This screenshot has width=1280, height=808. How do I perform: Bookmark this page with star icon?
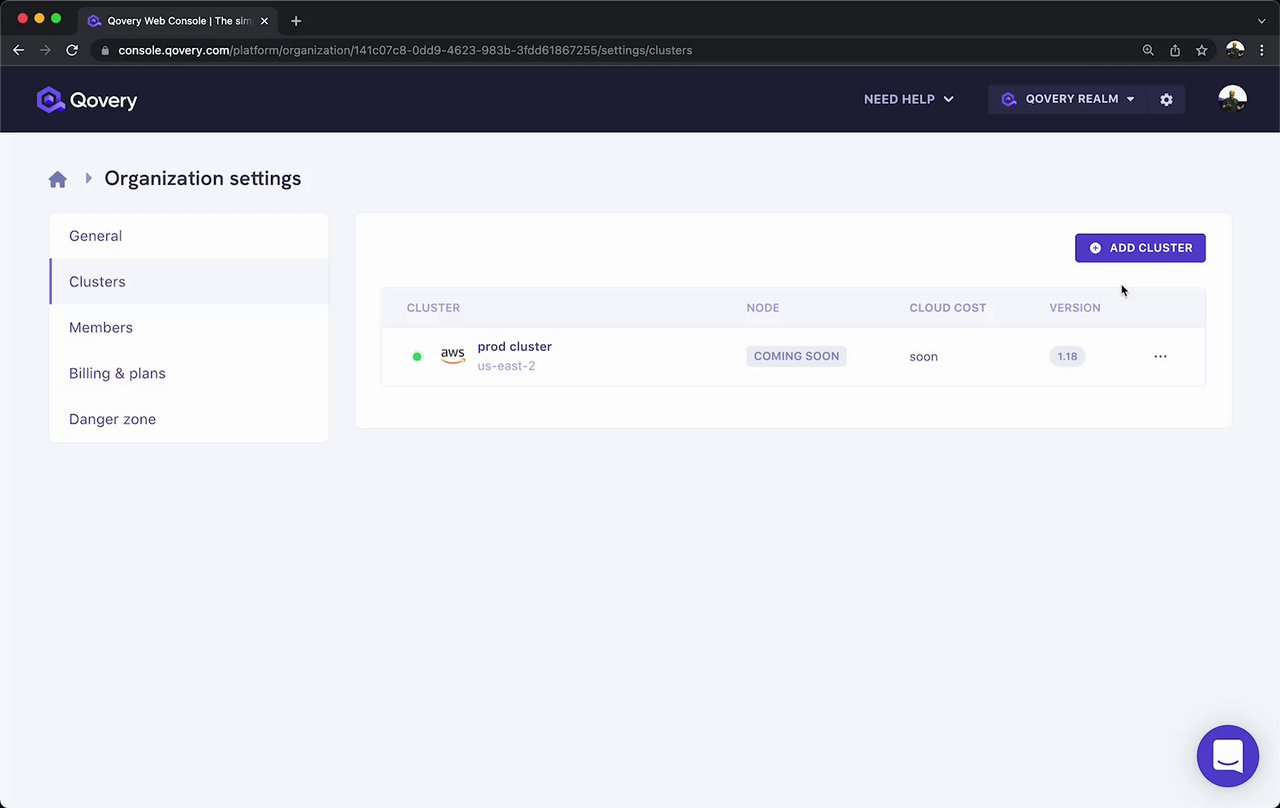coord(1201,50)
